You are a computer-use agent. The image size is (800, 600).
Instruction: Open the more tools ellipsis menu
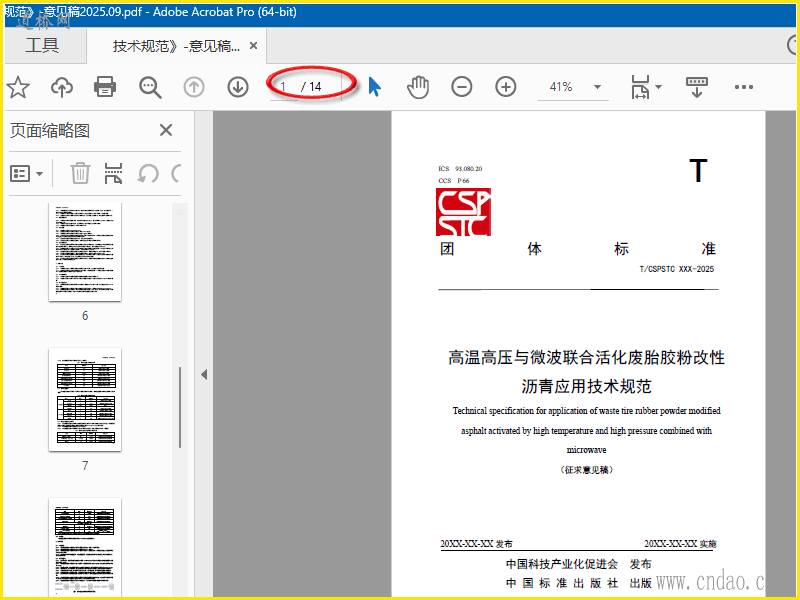pos(743,87)
